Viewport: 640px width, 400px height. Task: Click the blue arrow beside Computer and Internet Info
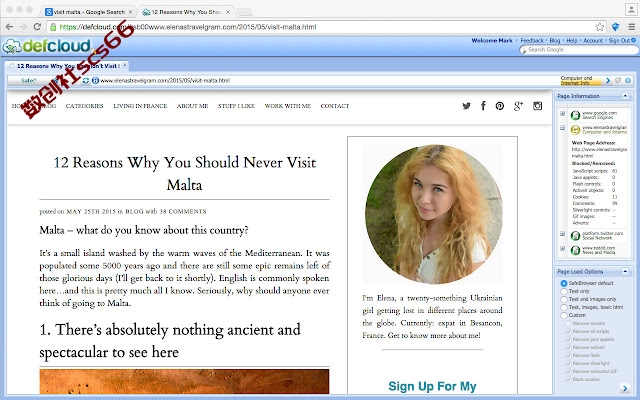(x=608, y=80)
